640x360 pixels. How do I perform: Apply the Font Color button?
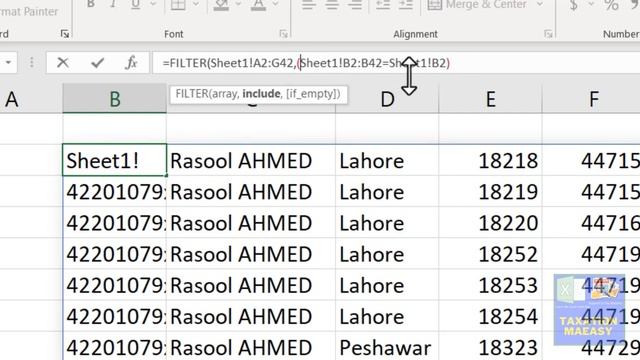pyautogui.click(x=258, y=4)
